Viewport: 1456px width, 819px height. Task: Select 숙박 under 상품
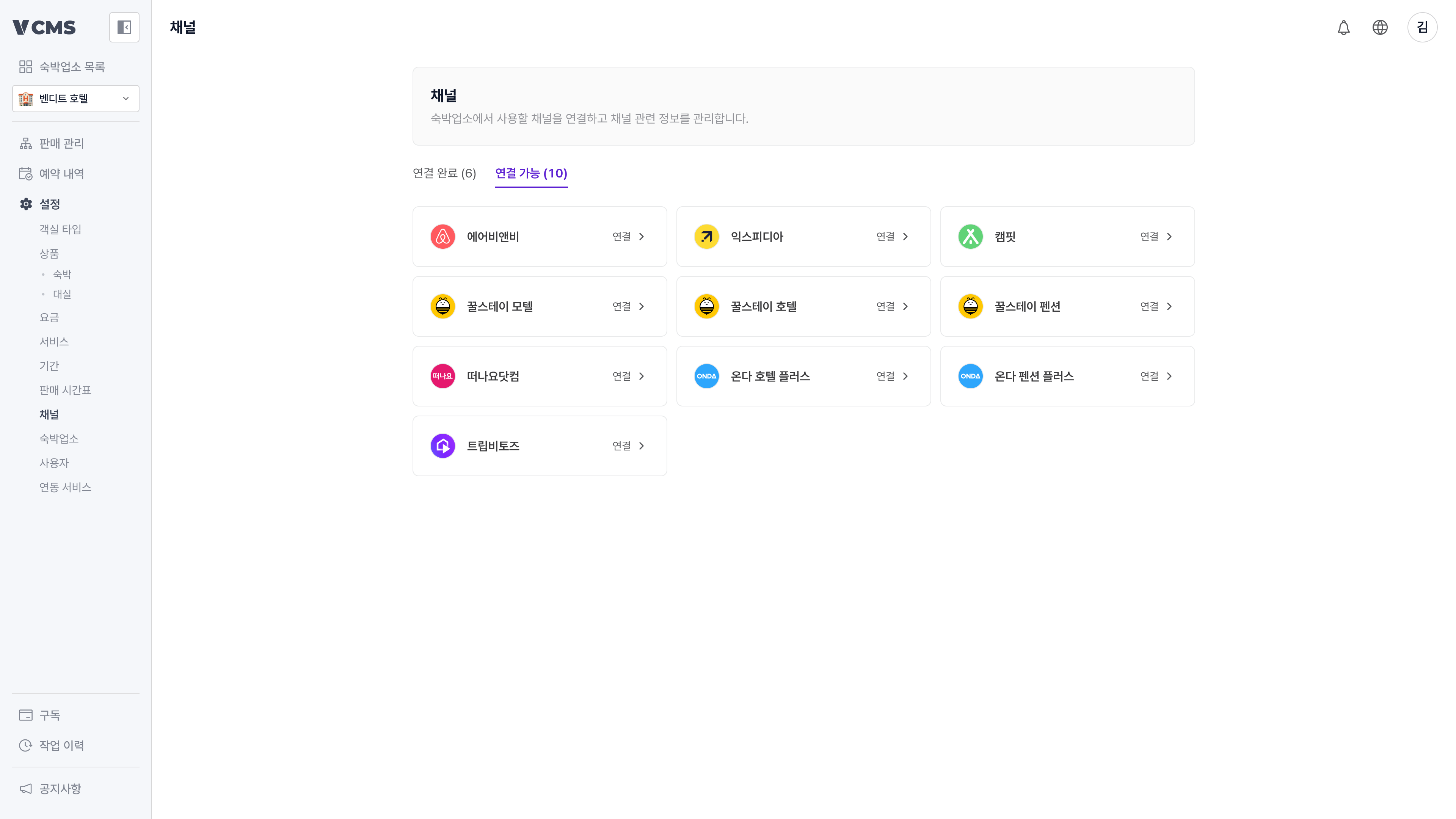pyautogui.click(x=62, y=275)
